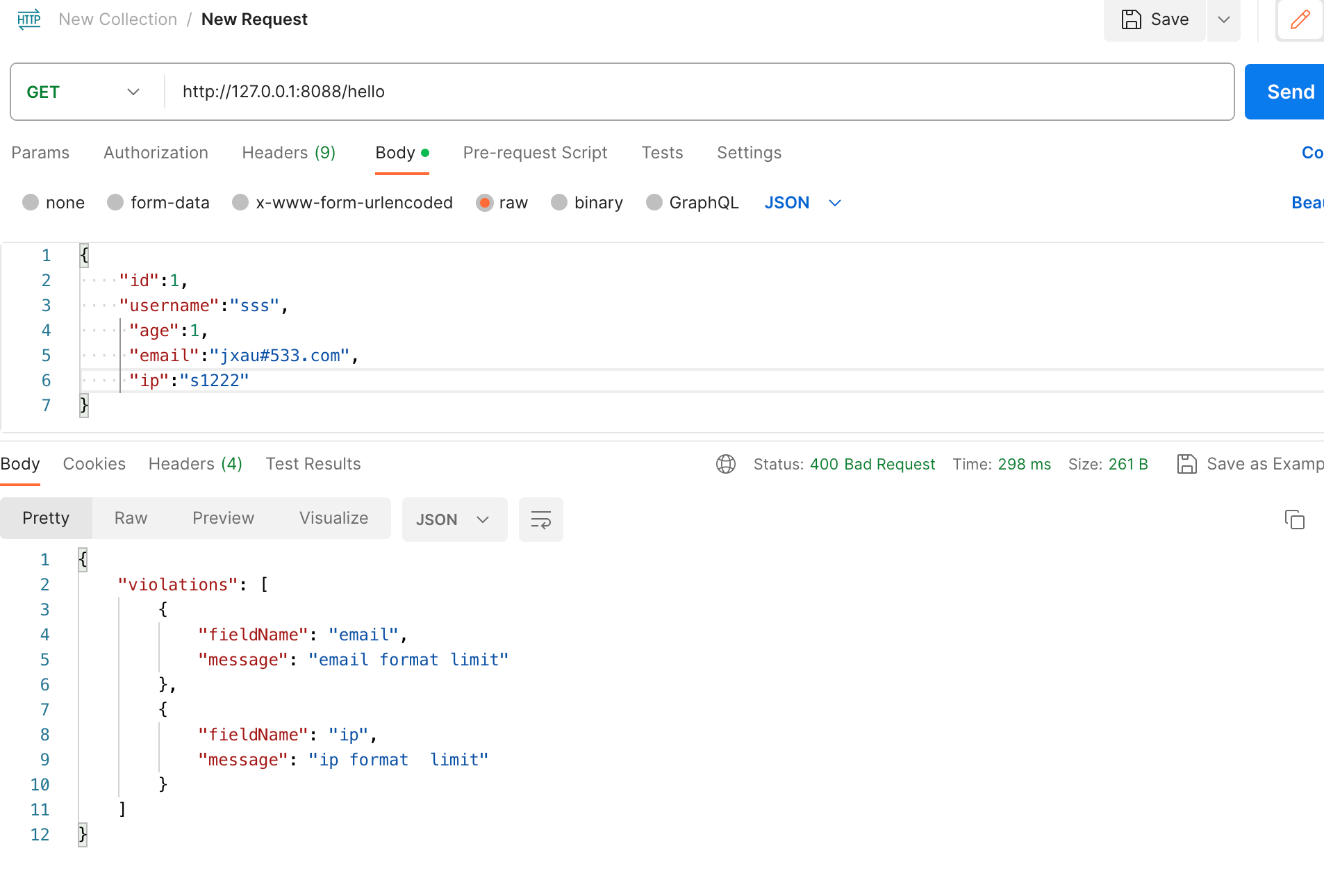The width and height of the screenshot is (1324, 896).
Task: Click the globe network icon near Status
Action: point(726,464)
